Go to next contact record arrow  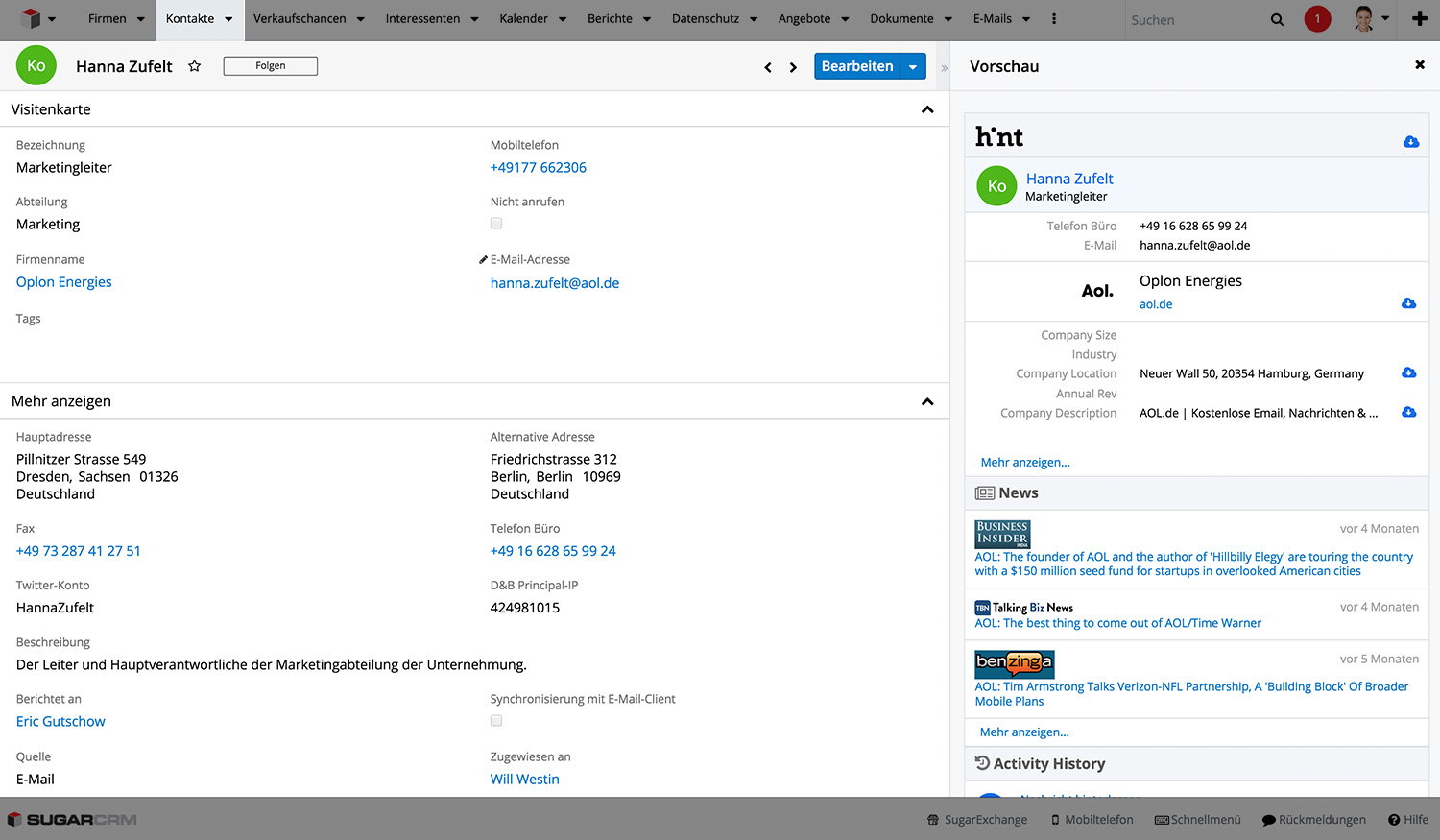(x=793, y=67)
